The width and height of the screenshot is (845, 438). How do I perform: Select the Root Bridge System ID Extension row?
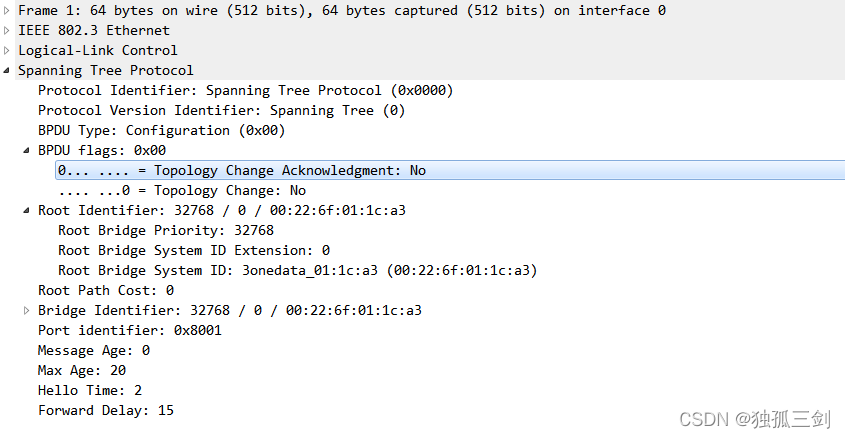pos(193,250)
